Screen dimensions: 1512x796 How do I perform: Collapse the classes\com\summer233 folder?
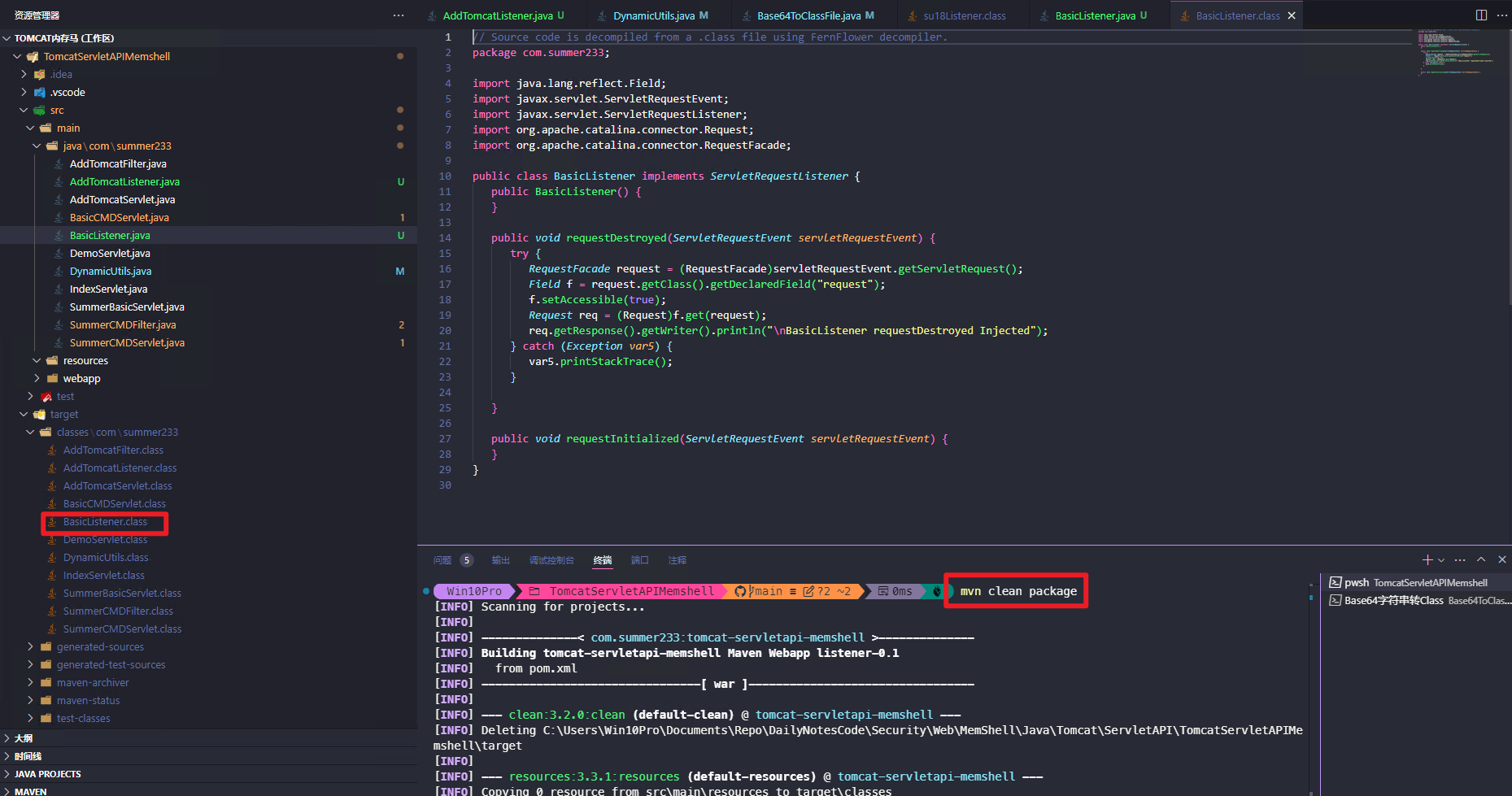point(30,433)
